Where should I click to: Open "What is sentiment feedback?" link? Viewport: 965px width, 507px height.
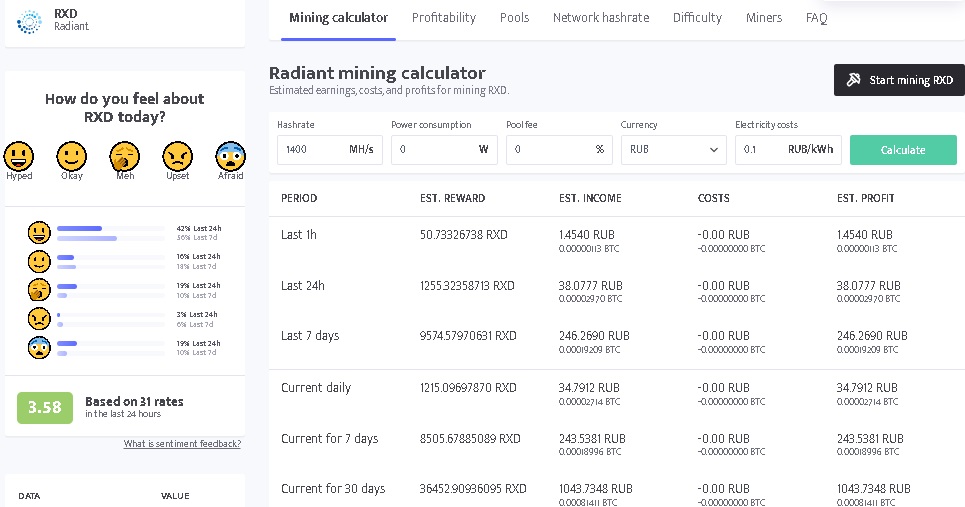pos(182,444)
